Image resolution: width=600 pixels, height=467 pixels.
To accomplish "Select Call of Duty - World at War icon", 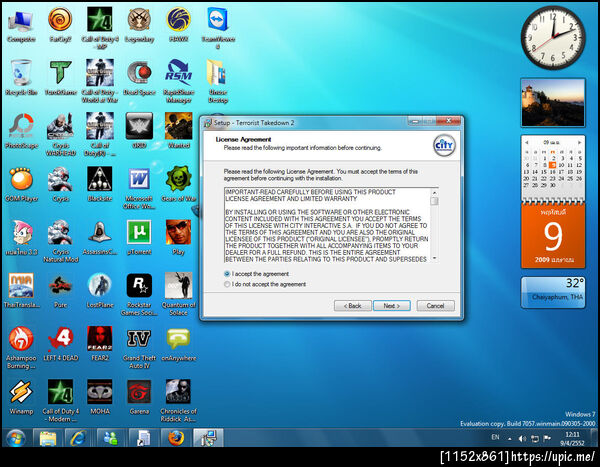I will tap(99, 81).
